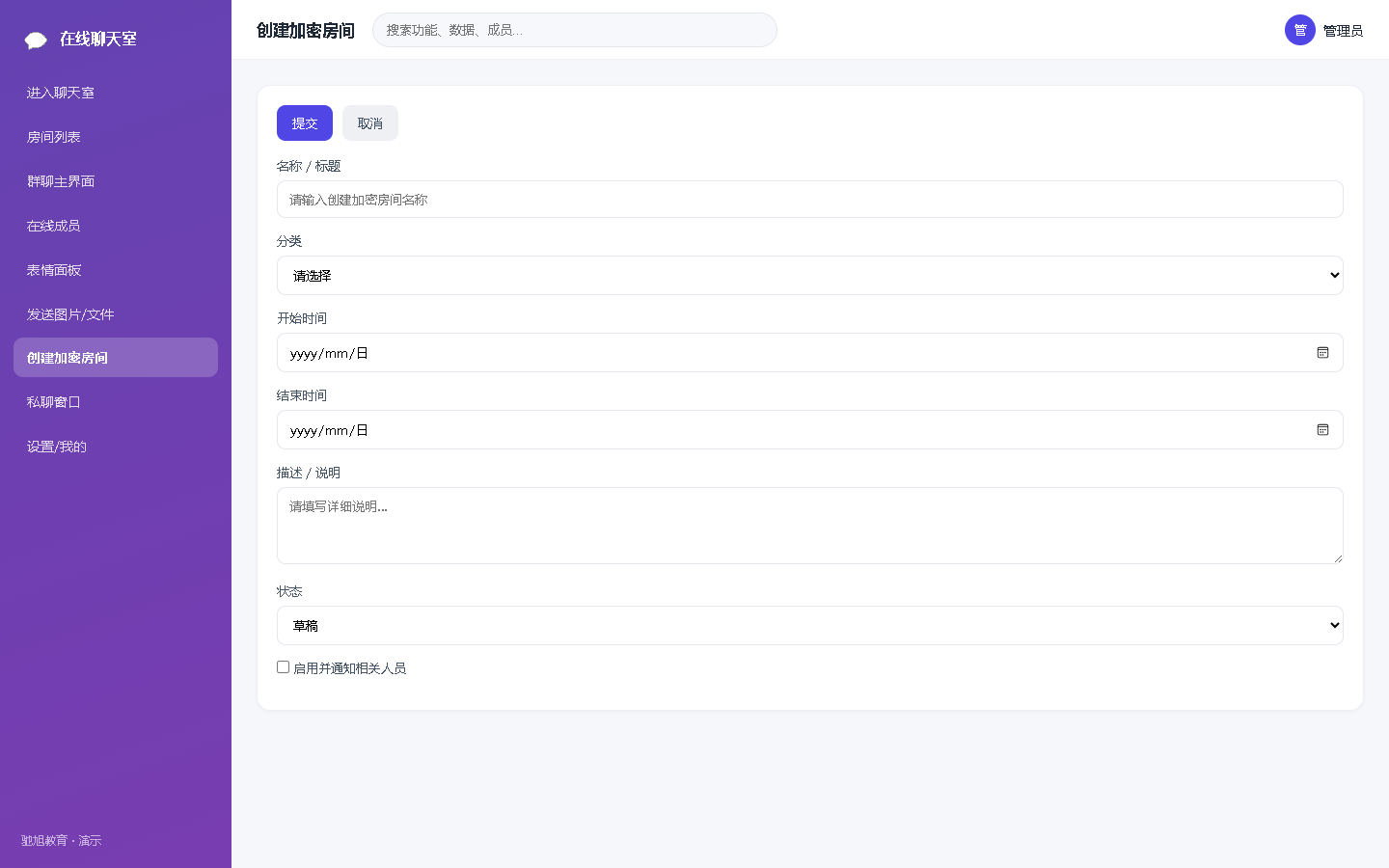
Task: Open 表情面板 sidebar item
Action: [116, 270]
